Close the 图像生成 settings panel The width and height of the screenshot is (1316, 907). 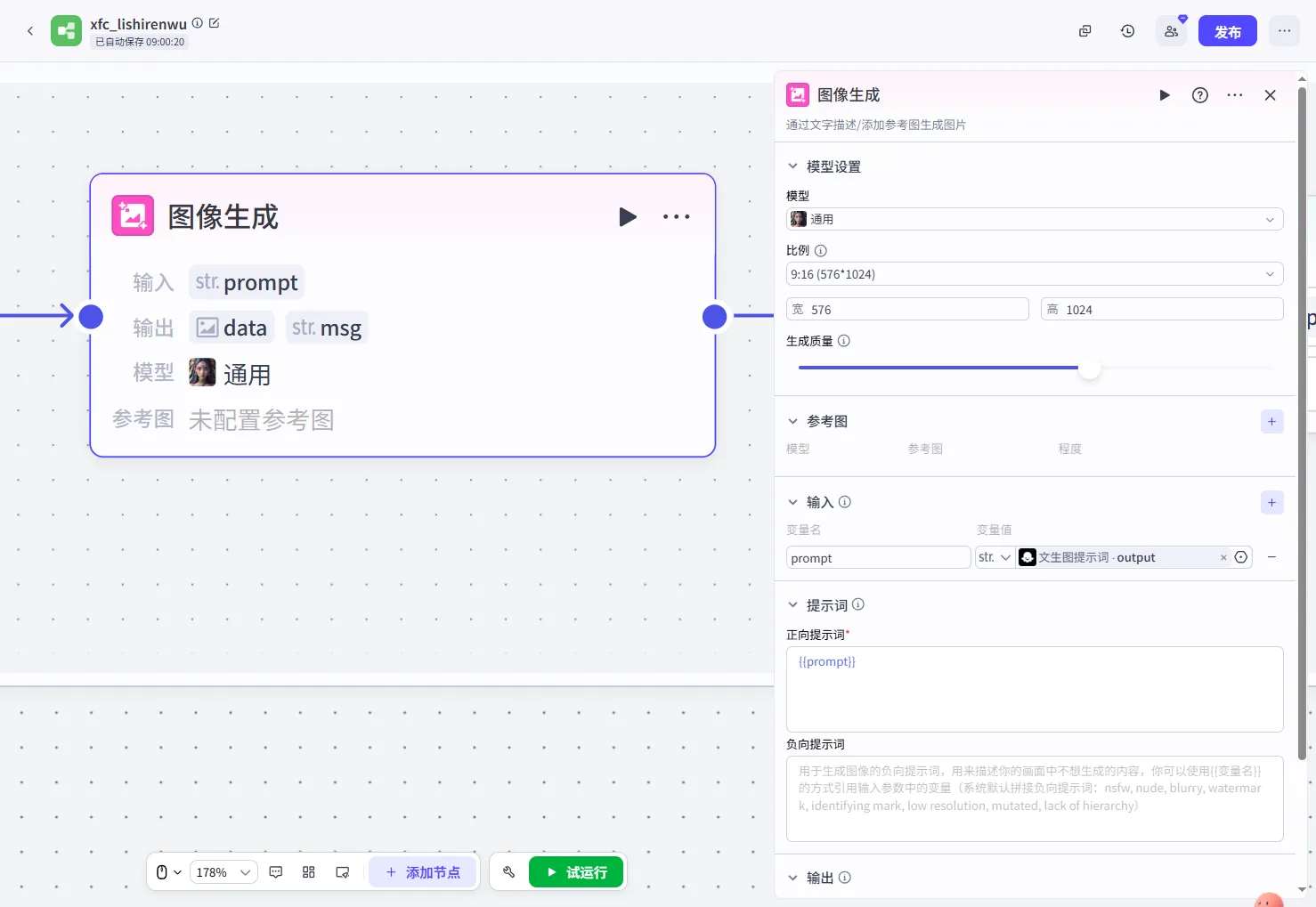click(x=1271, y=95)
